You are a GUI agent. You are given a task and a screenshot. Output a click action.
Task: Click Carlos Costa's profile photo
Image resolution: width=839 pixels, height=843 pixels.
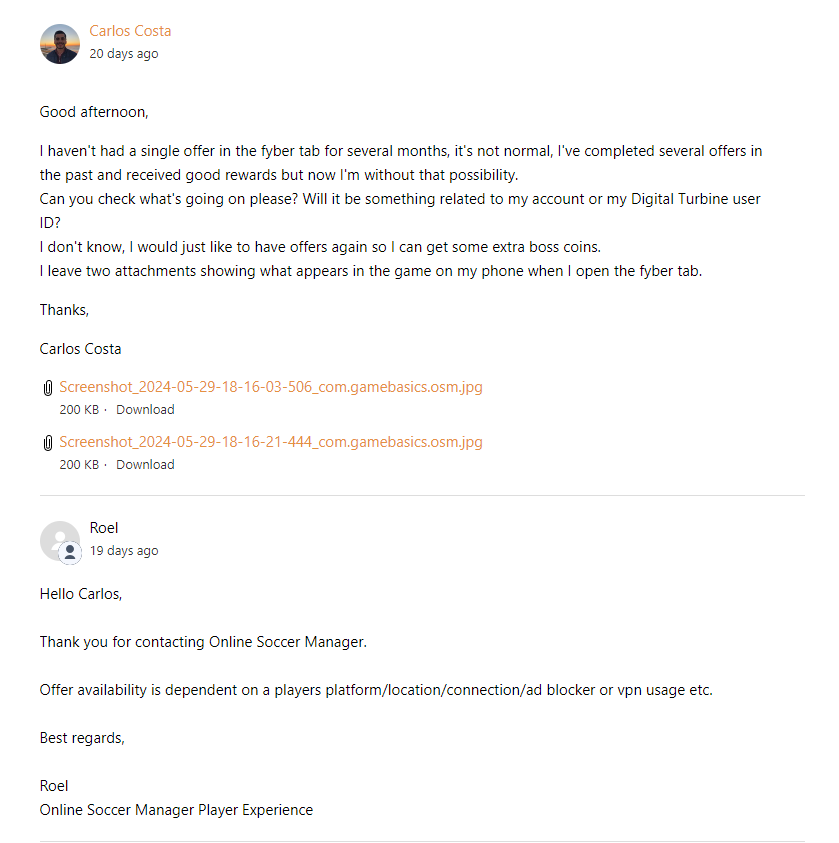point(60,44)
